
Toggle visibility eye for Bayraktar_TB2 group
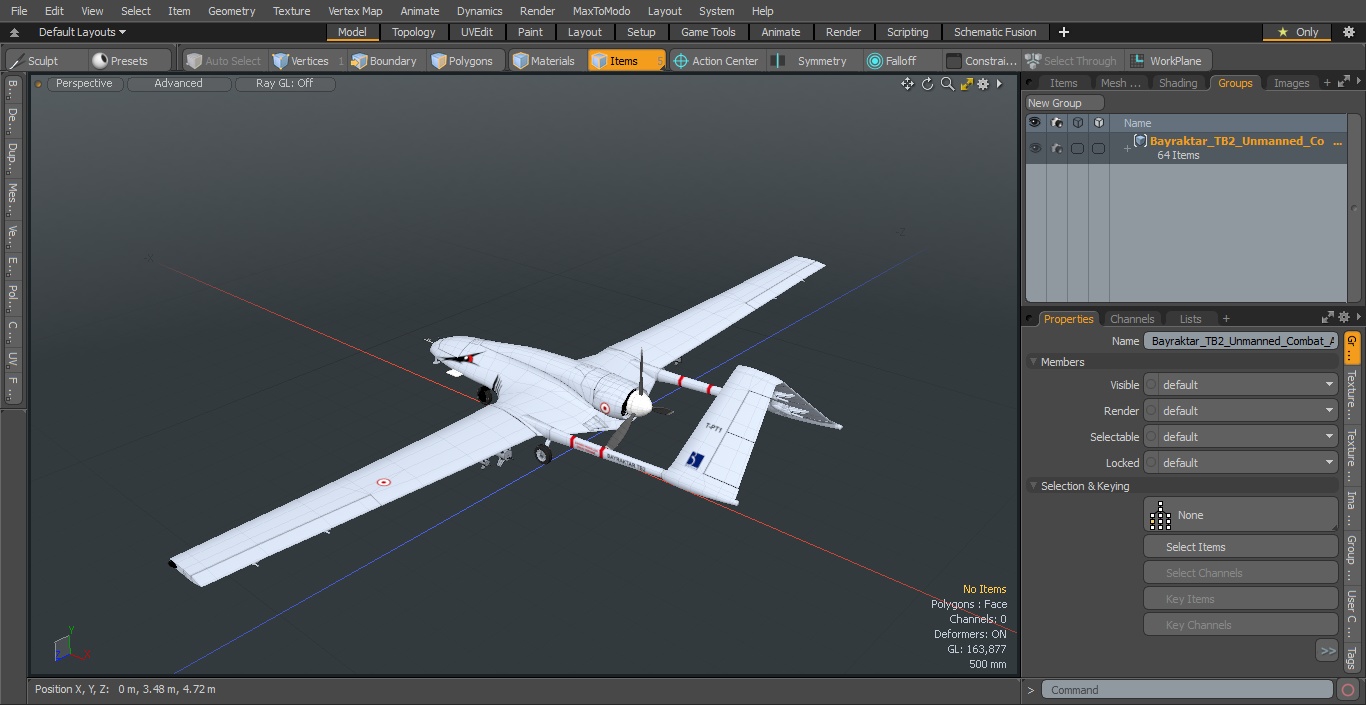click(x=1035, y=148)
